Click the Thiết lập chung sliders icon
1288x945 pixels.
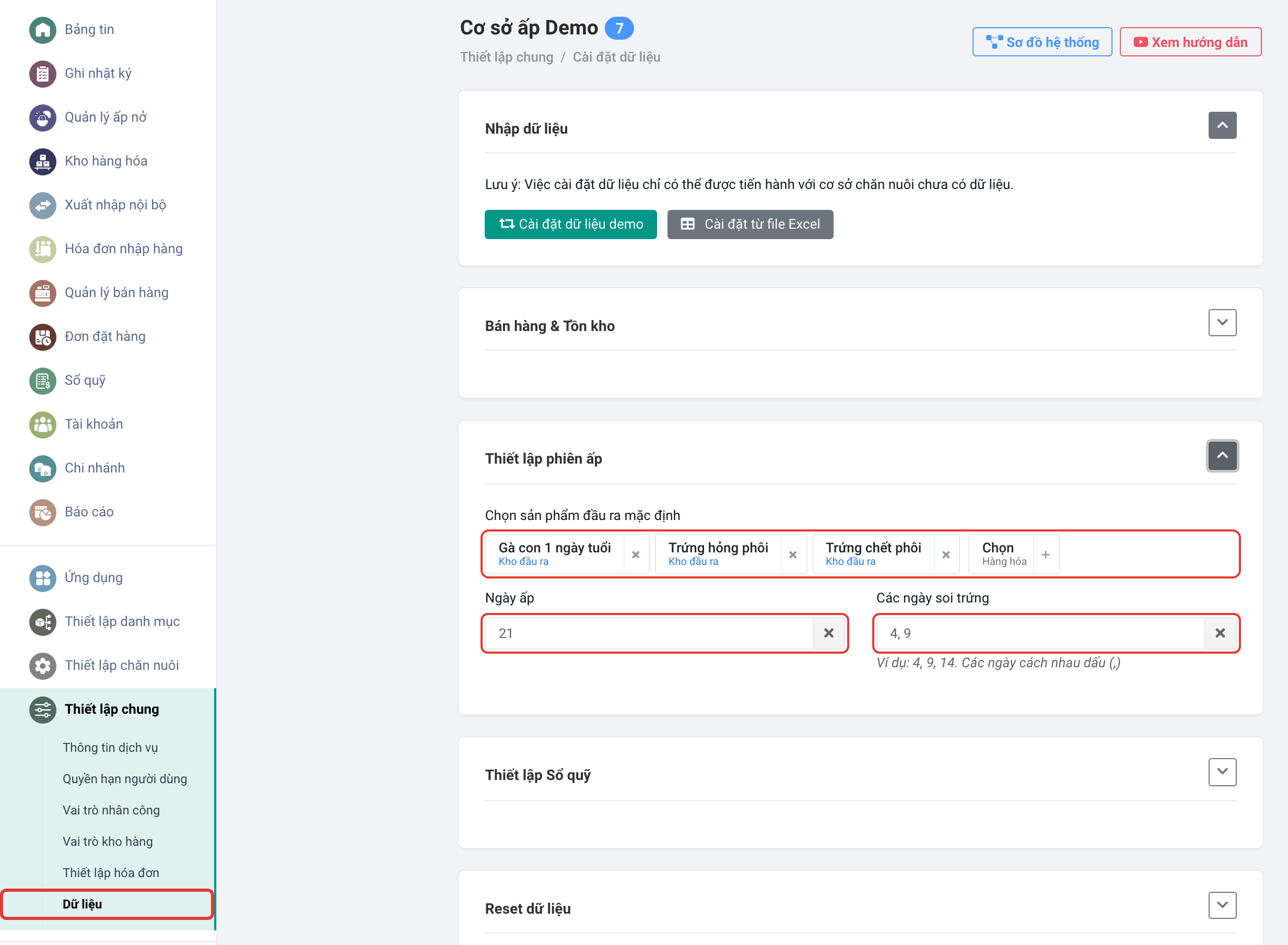(42, 710)
